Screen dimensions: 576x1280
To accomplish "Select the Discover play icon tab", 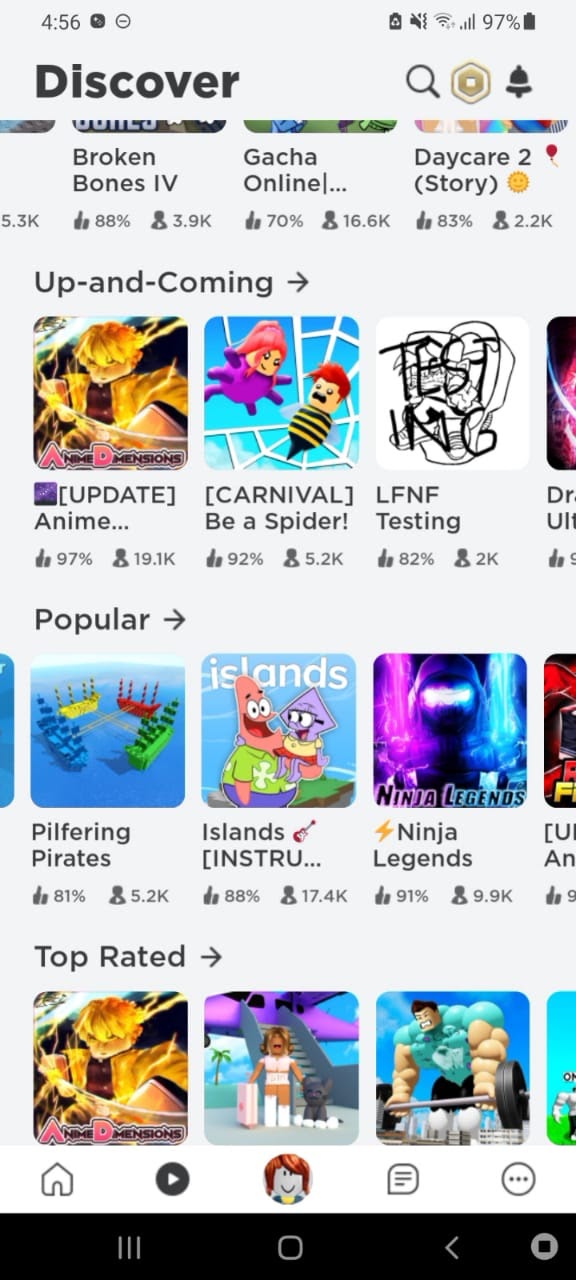I will point(172,1180).
